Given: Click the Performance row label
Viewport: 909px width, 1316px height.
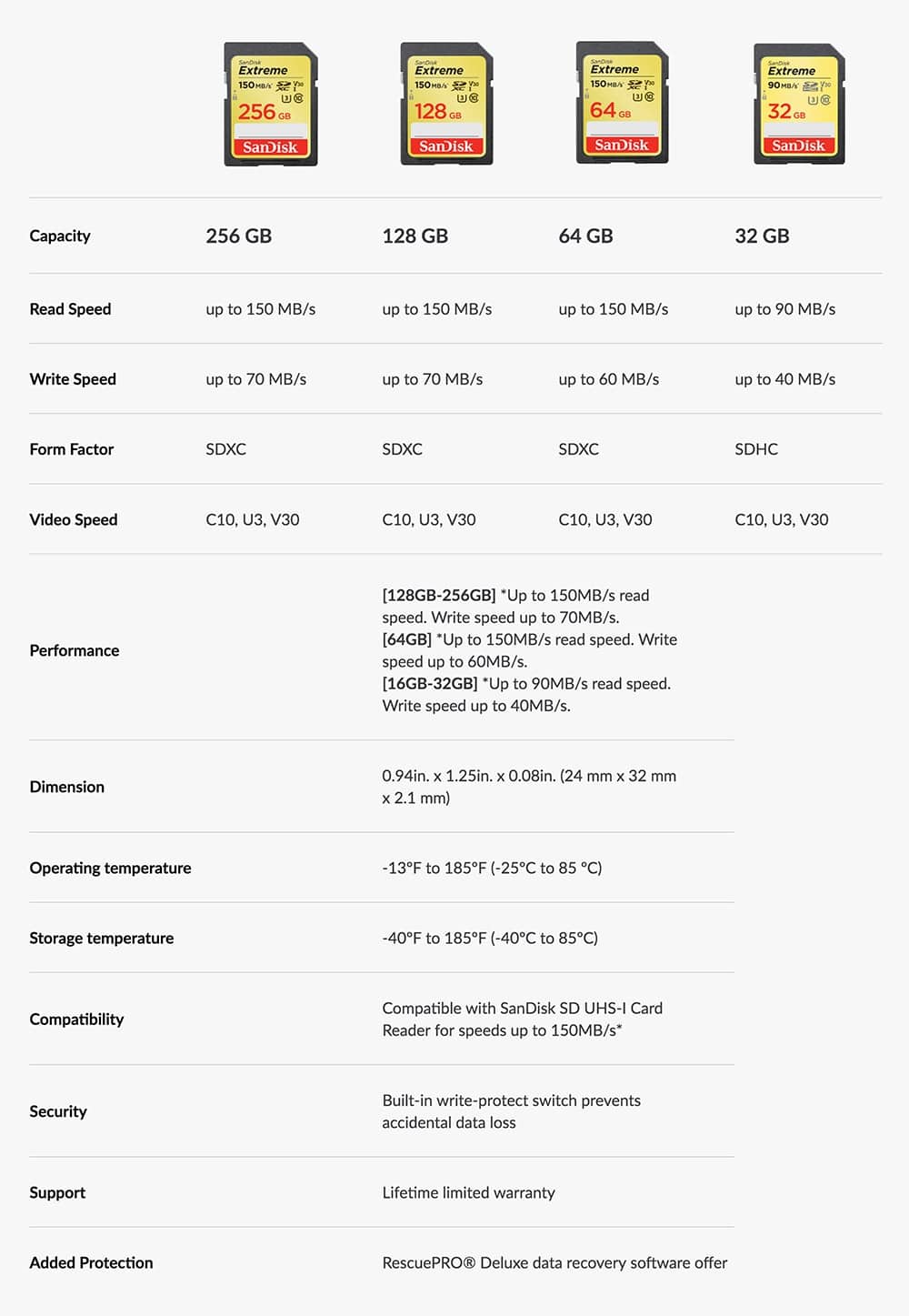Looking at the screenshot, I should click(75, 650).
